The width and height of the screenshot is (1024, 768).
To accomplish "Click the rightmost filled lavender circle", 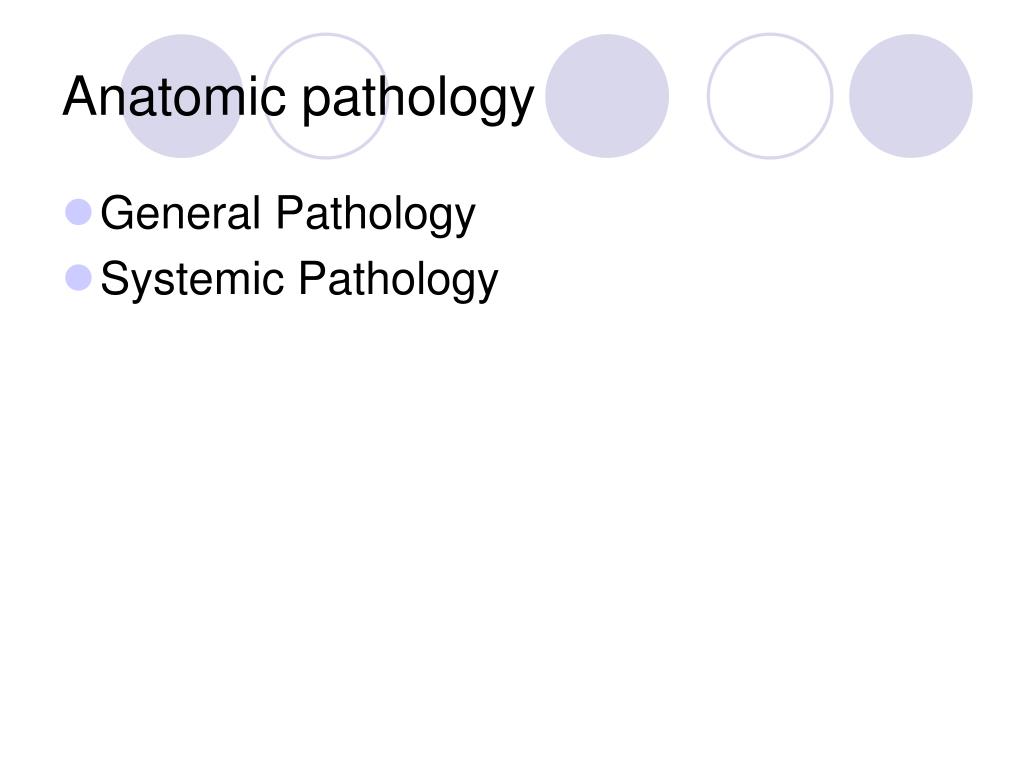I will [x=910, y=96].
